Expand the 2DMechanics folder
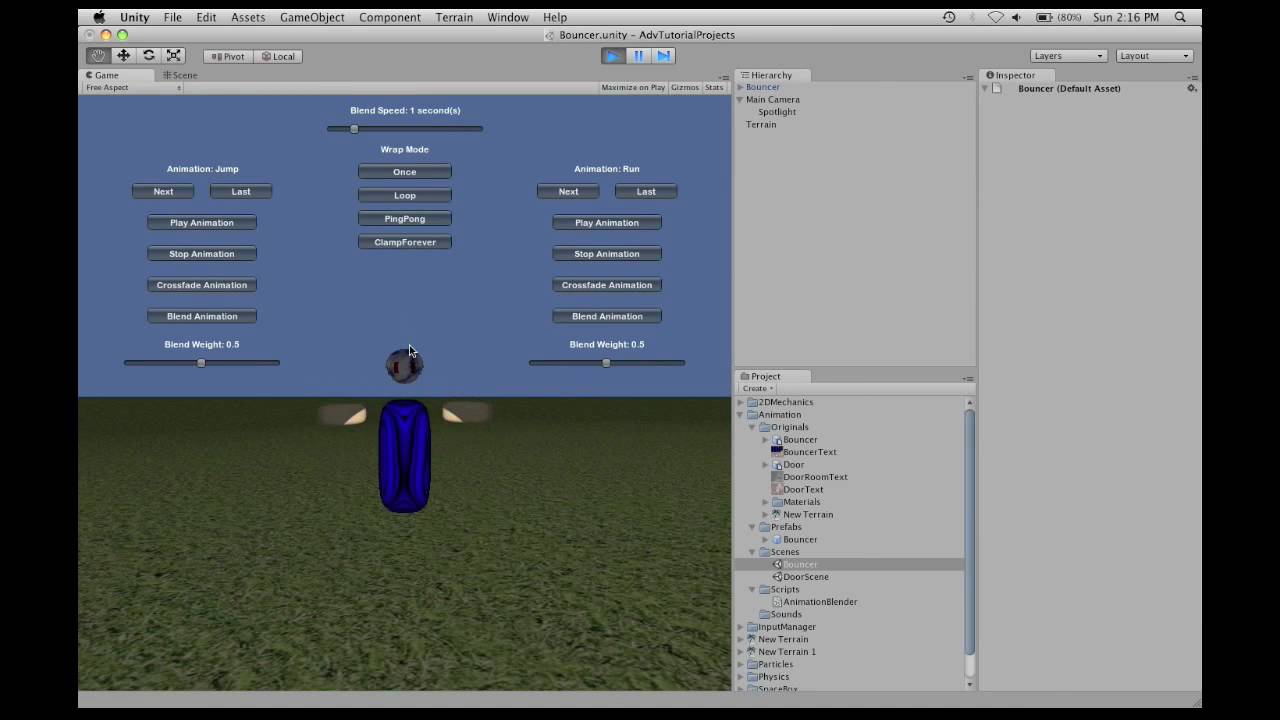This screenshot has height=720, width=1280. pos(741,402)
